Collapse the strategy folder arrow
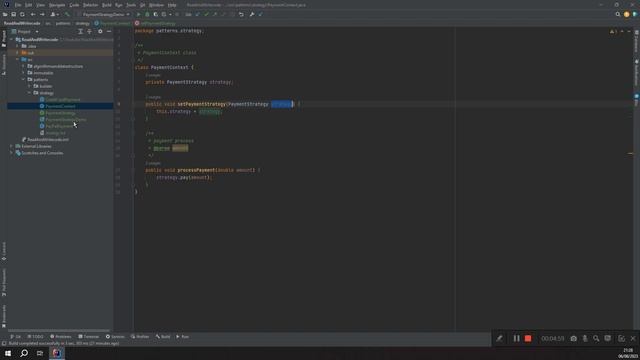The image size is (640, 360). (29, 93)
